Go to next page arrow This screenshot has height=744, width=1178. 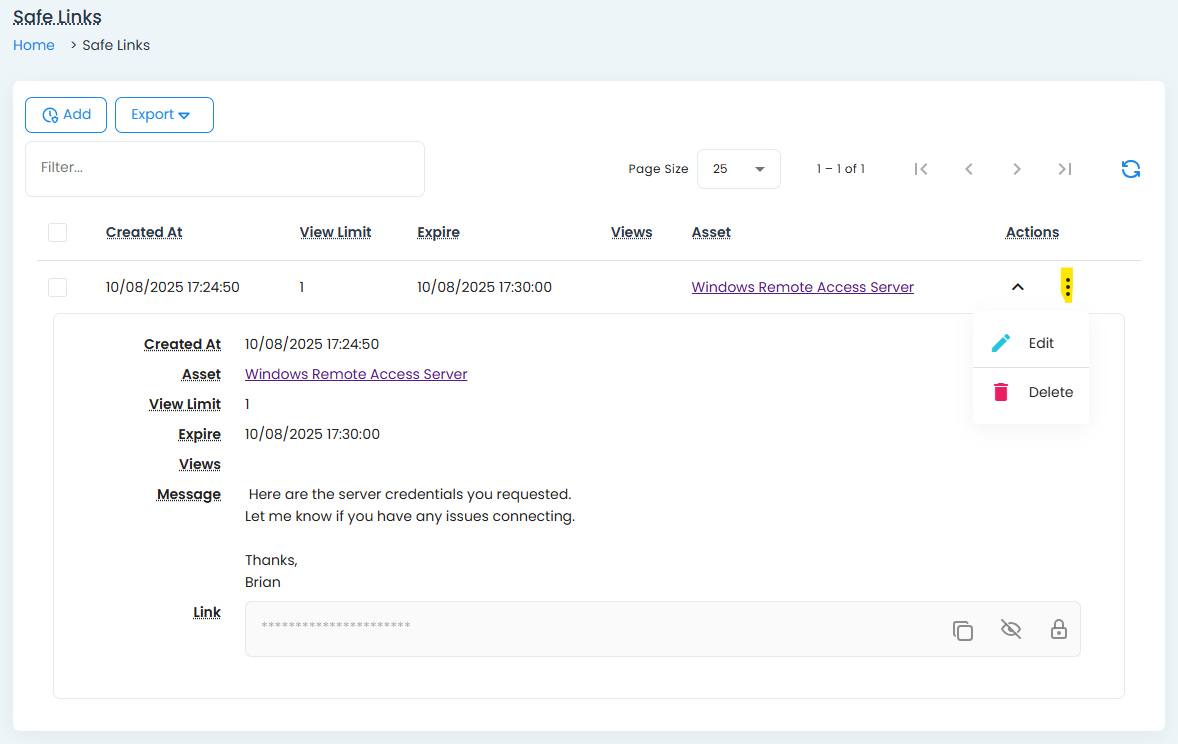[x=1016, y=169]
